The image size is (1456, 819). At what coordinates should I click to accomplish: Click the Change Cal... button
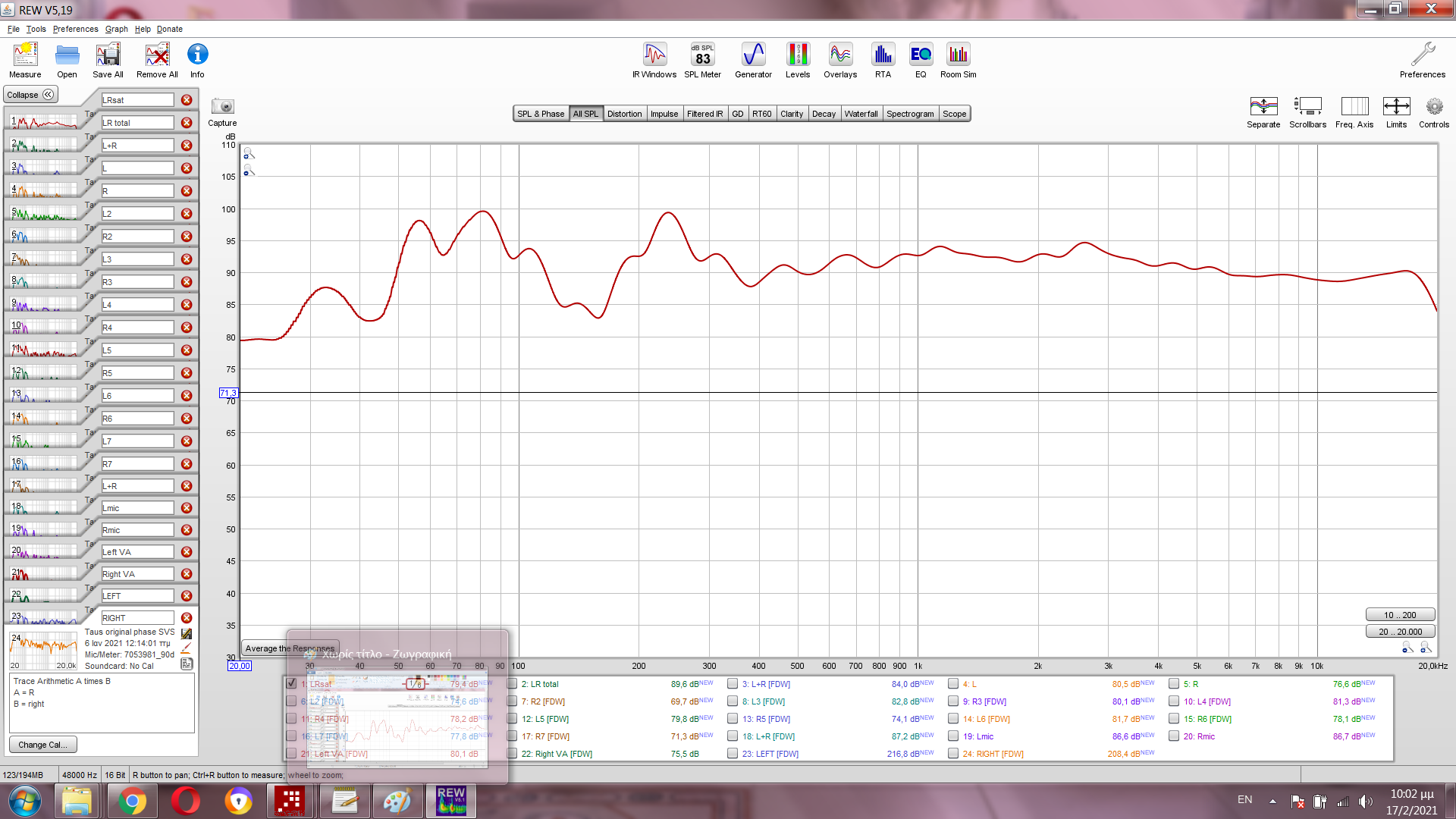click(x=42, y=745)
